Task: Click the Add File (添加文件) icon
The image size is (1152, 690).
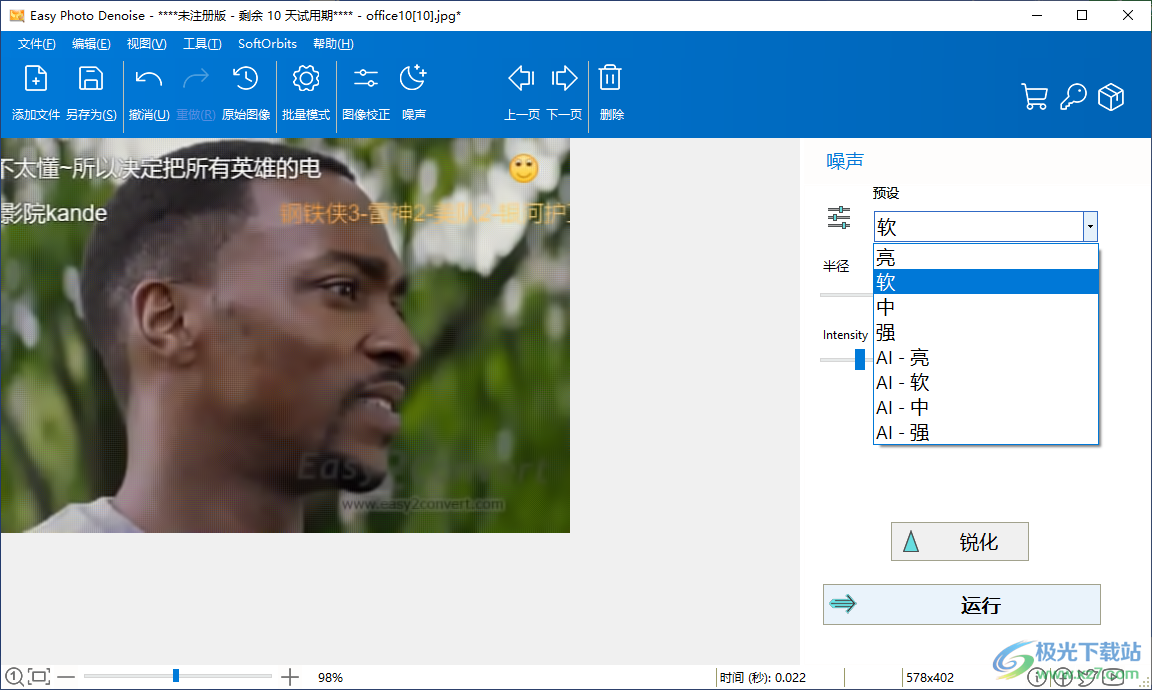Action: [x=35, y=79]
